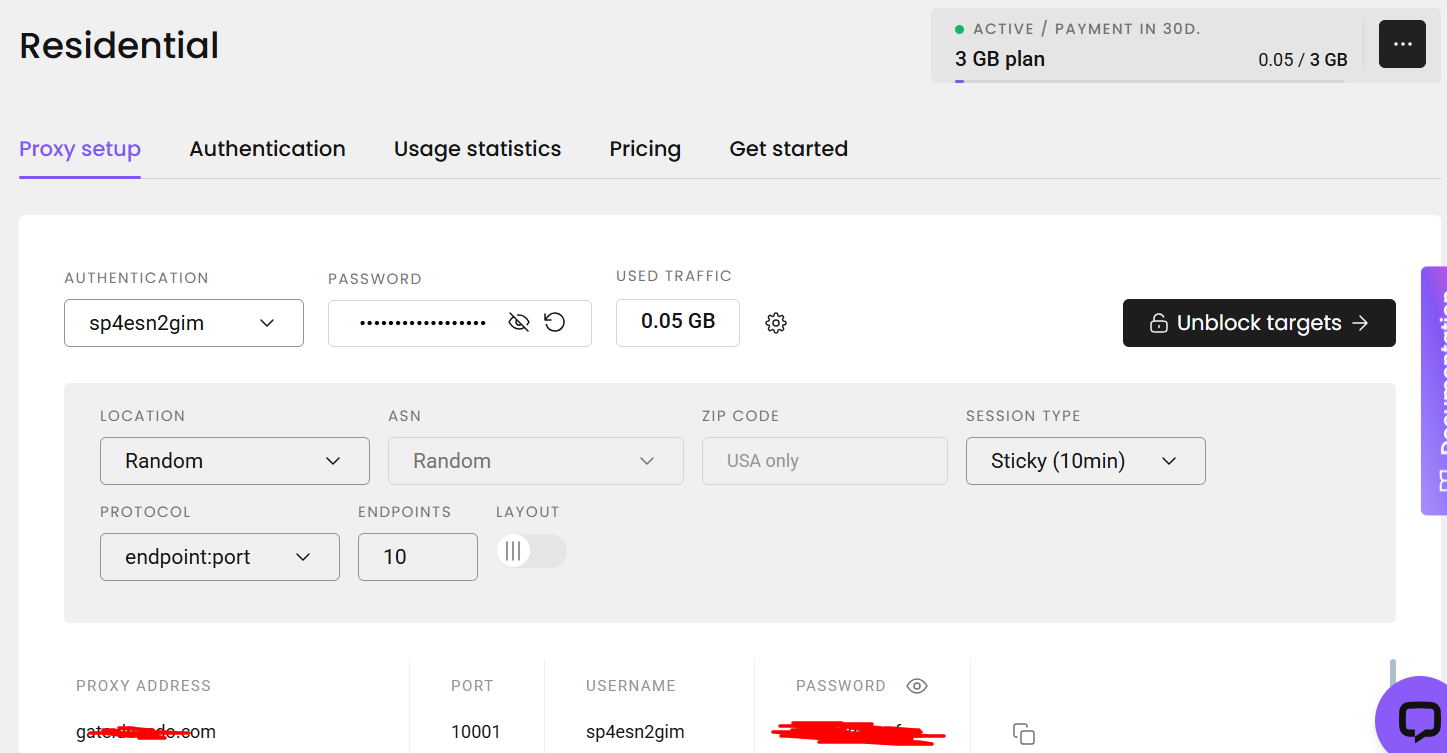Viewport: 1447px width, 753px height.
Task: Open the three-dot plan options menu
Action: pos(1402,44)
